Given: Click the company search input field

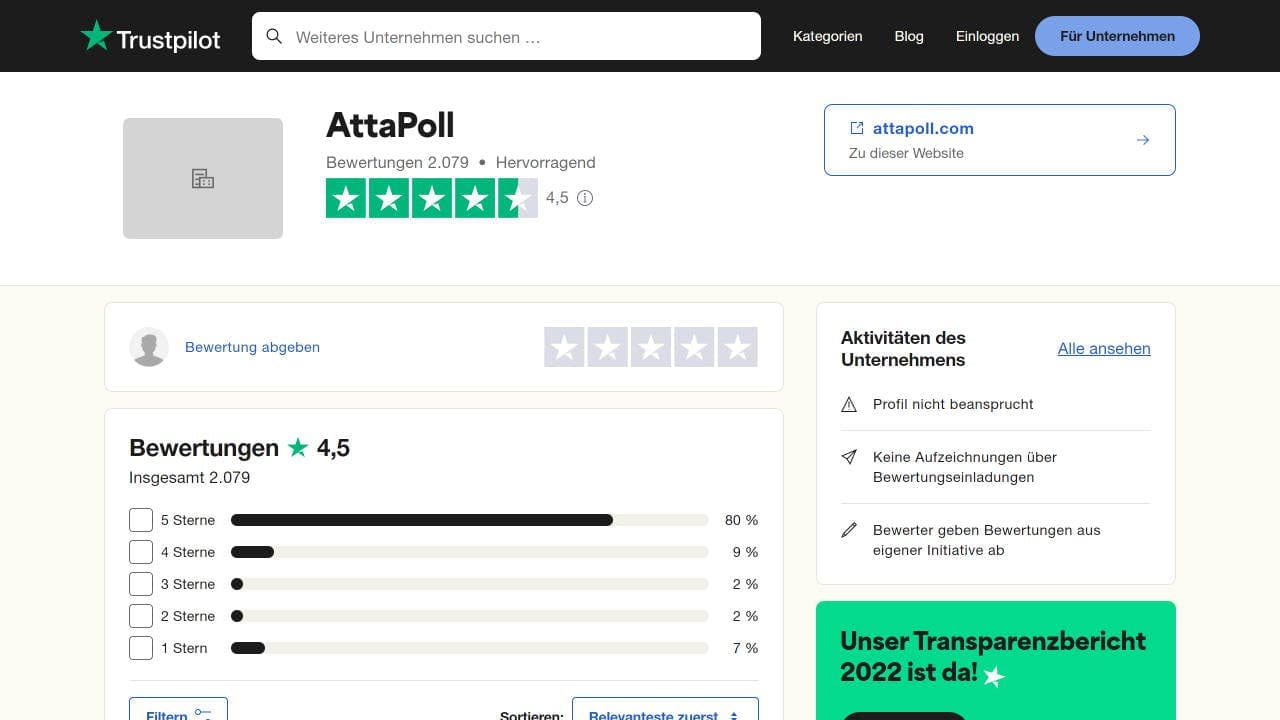Looking at the screenshot, I should click(500, 36).
